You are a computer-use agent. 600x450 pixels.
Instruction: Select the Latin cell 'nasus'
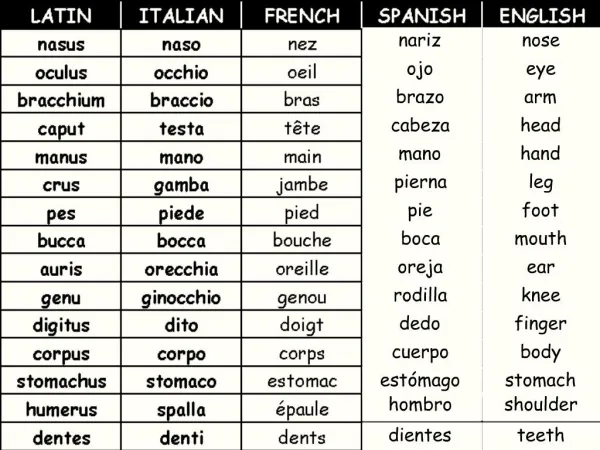click(x=61, y=44)
